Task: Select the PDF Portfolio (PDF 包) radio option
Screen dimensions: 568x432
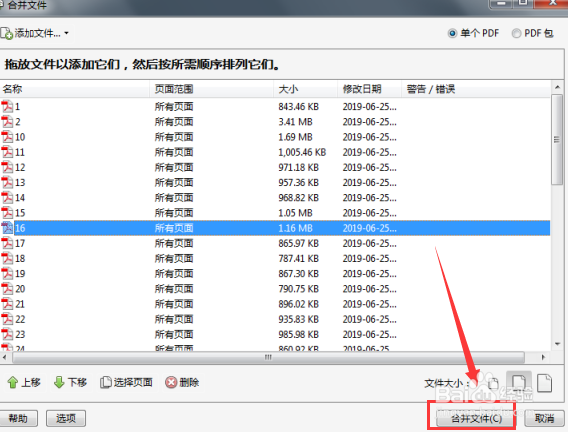Action: 516,34
